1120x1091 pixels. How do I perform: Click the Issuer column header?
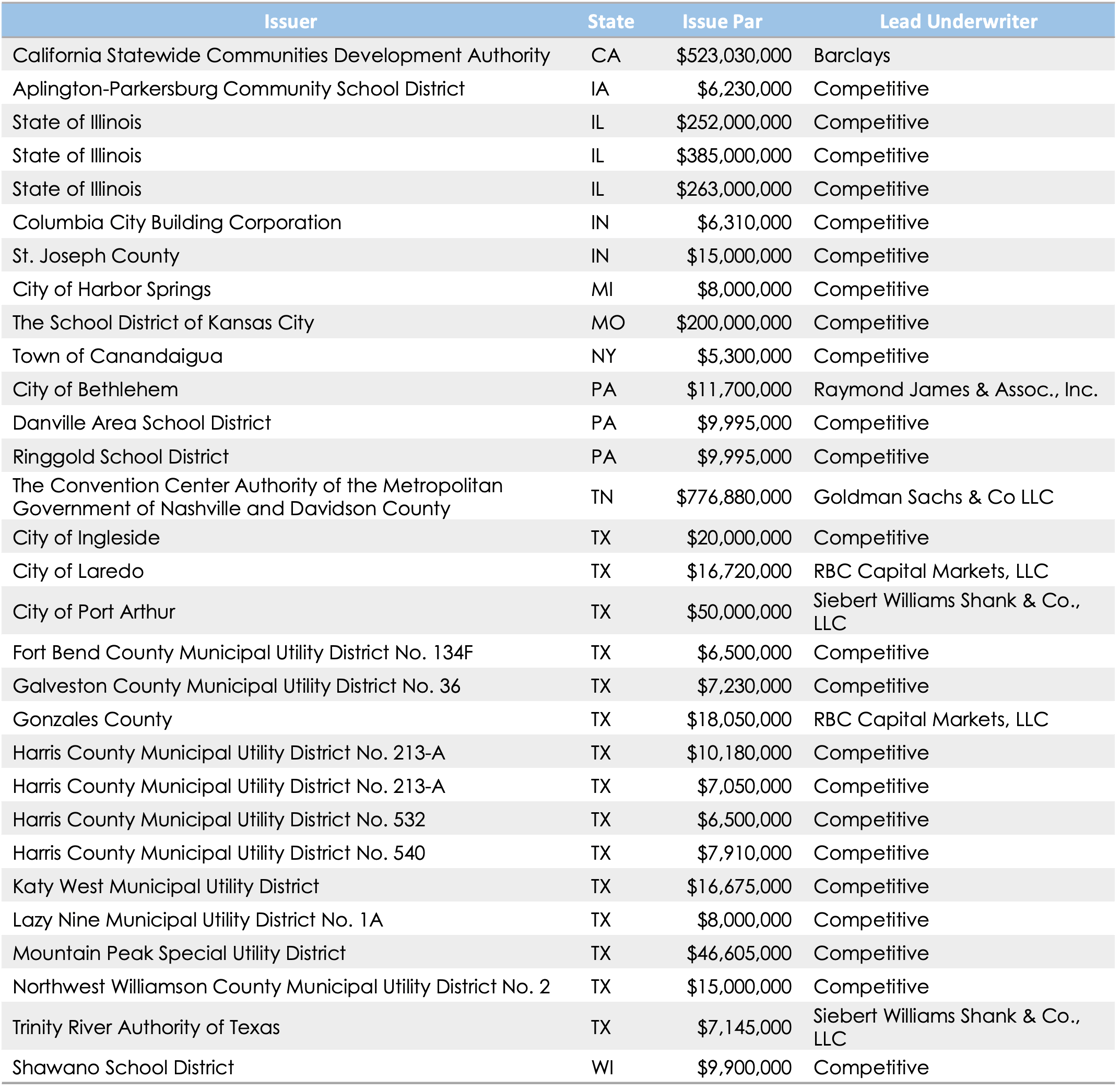click(x=290, y=21)
